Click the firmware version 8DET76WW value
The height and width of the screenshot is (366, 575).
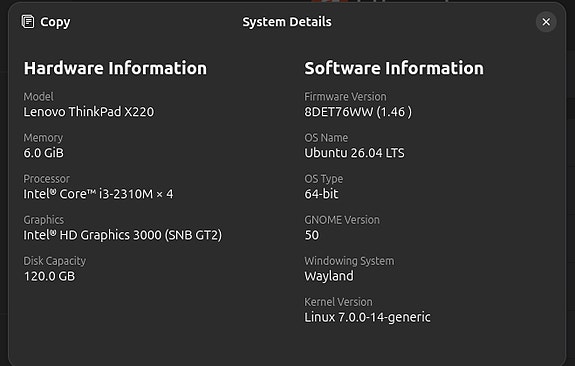point(358,112)
